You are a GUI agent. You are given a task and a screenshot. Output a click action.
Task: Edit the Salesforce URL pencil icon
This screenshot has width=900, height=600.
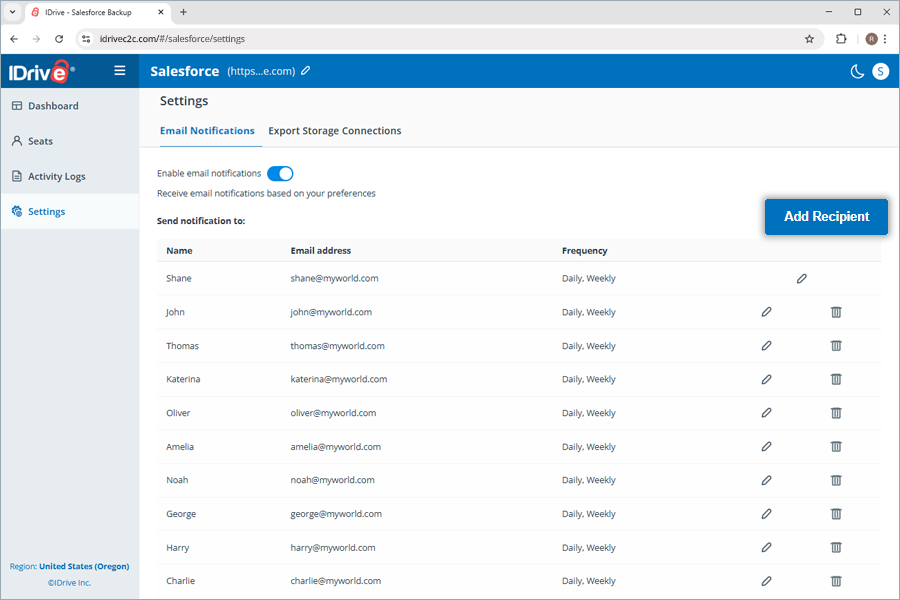pyautogui.click(x=306, y=71)
